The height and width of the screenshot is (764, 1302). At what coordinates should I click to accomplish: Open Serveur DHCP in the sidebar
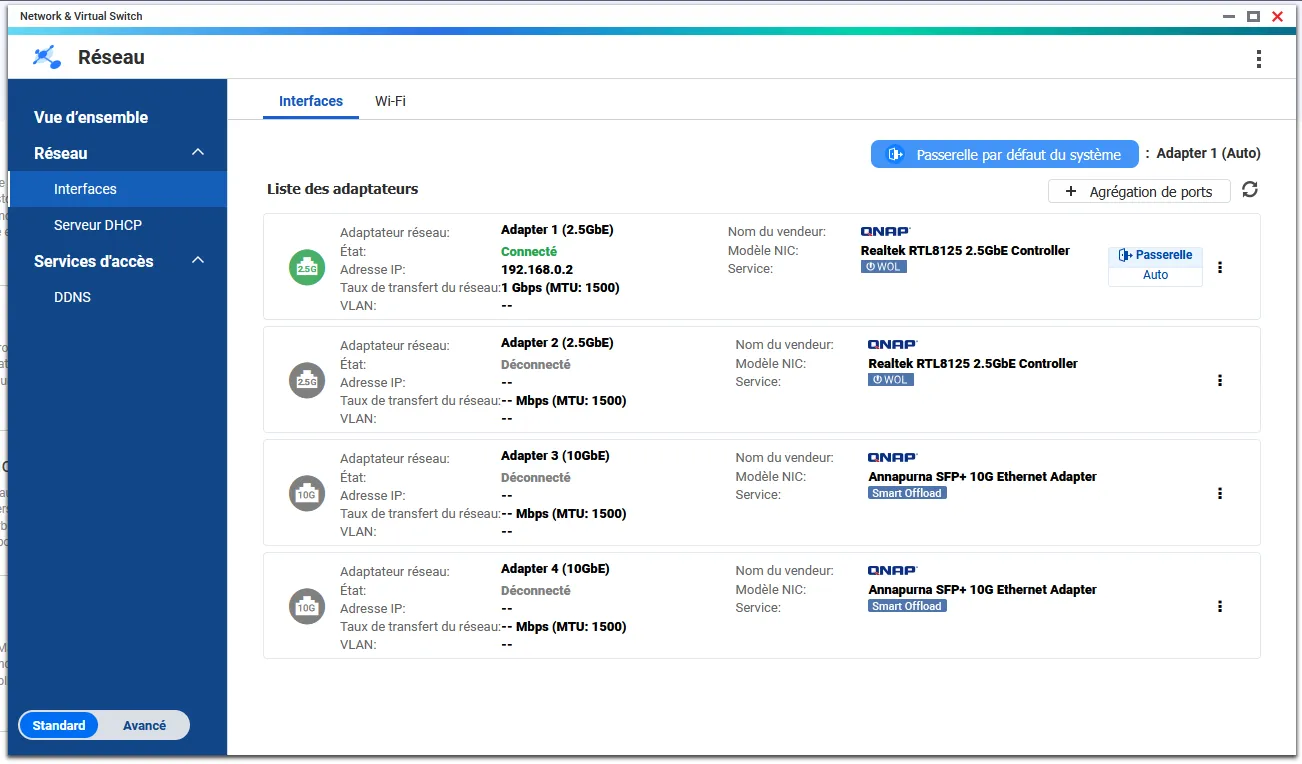[x=98, y=225]
